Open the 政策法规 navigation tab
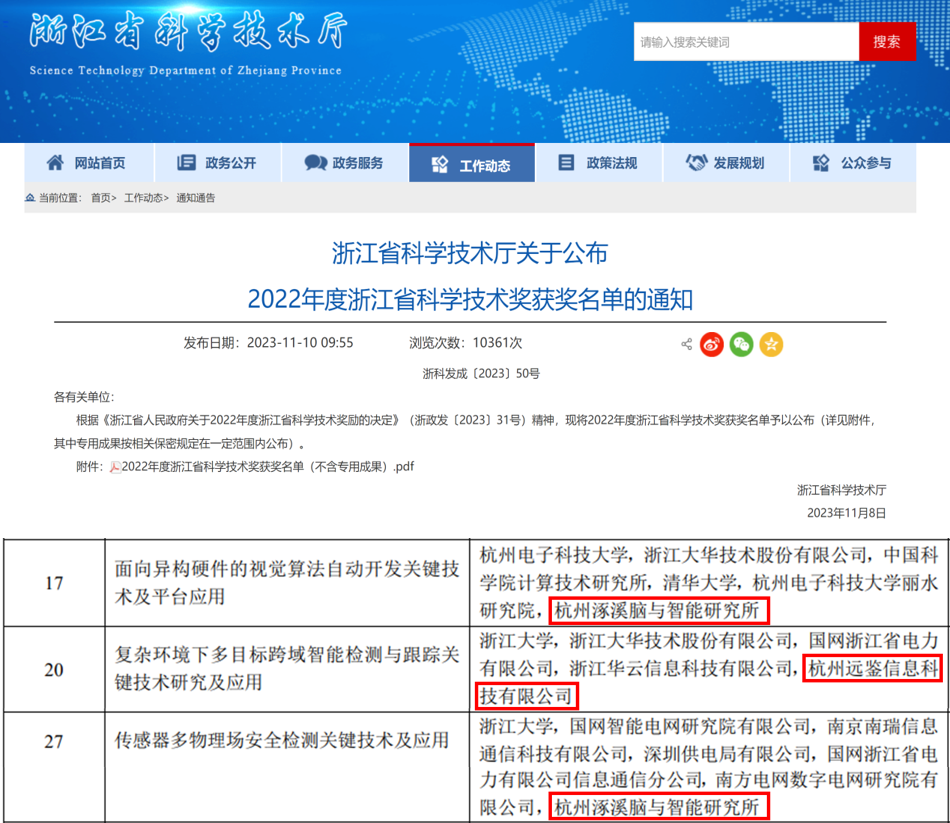 pyautogui.click(x=599, y=163)
